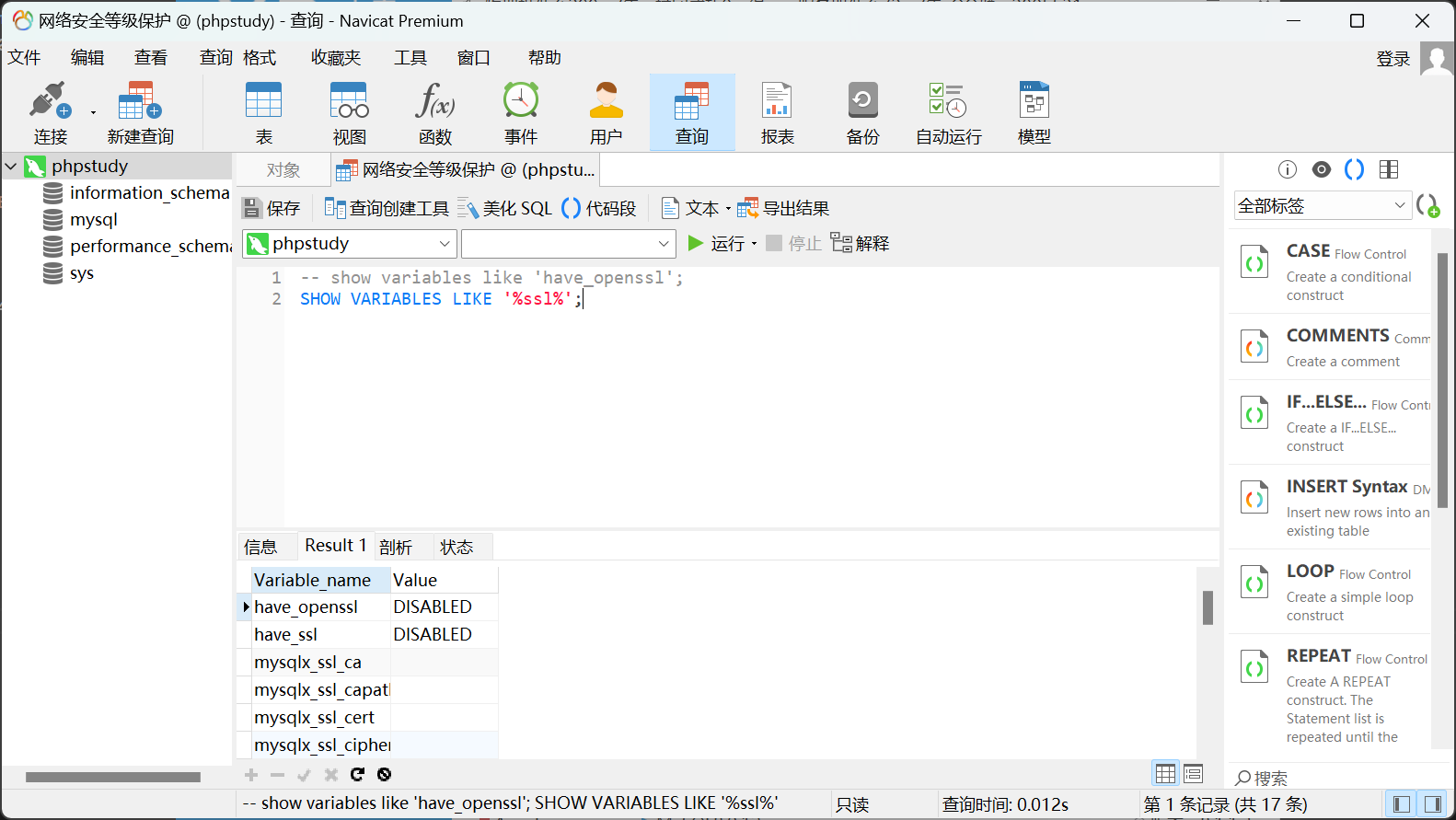Image resolution: width=1456 pixels, height=820 pixels.
Task: Click the stop icon below result grid
Action: pyautogui.click(x=385, y=775)
